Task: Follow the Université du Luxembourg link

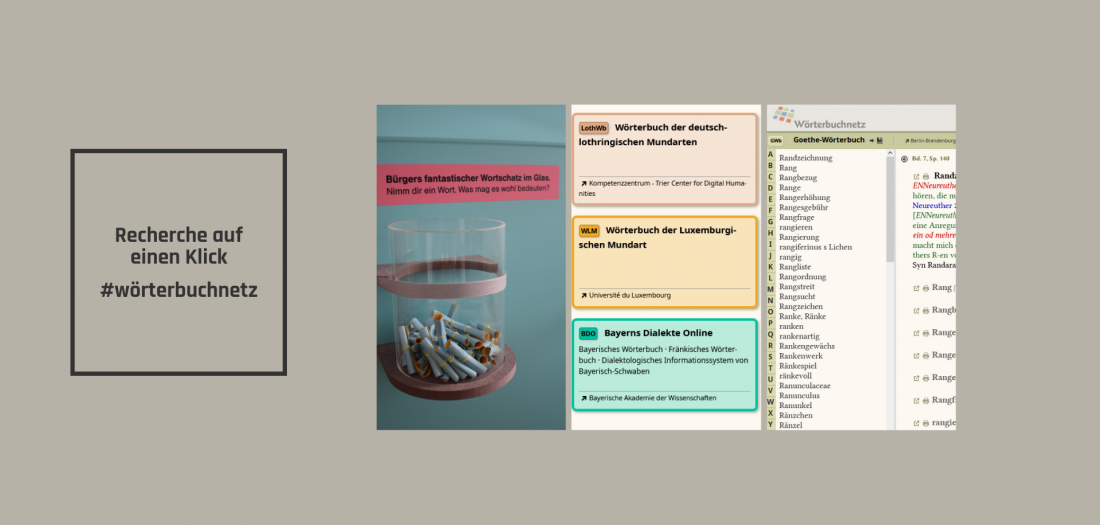Action: (629, 295)
